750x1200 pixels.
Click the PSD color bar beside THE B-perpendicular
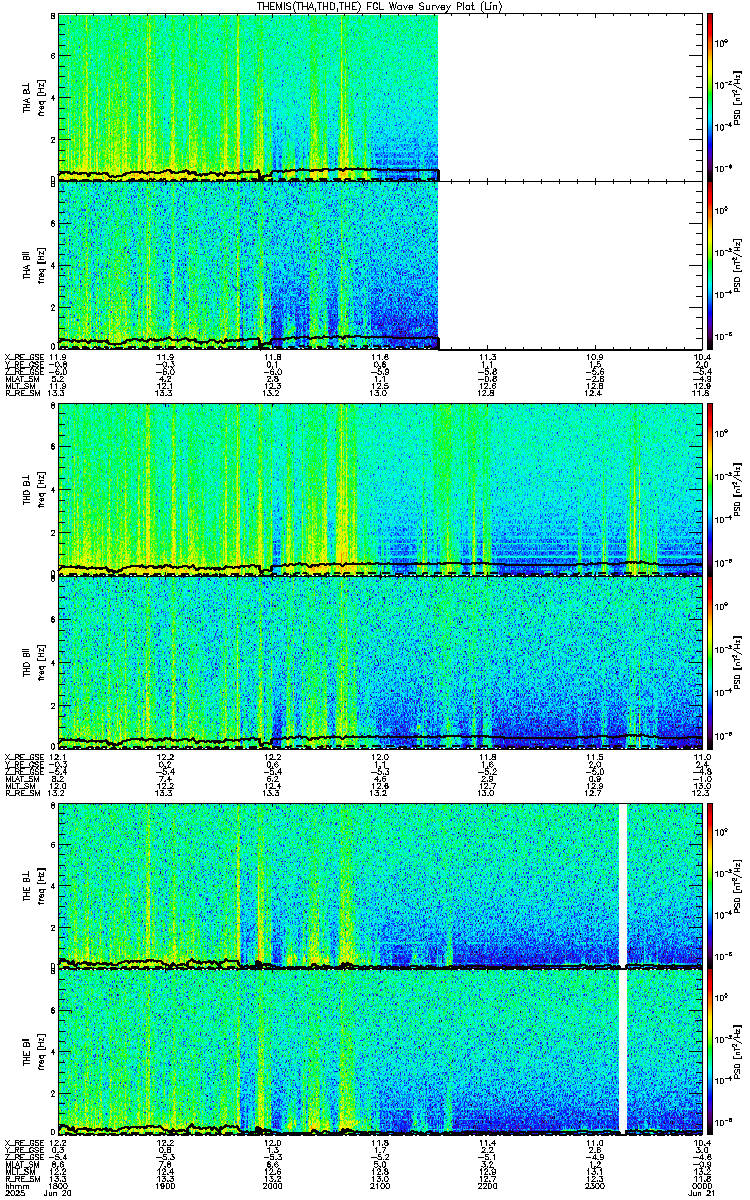(x=709, y=885)
